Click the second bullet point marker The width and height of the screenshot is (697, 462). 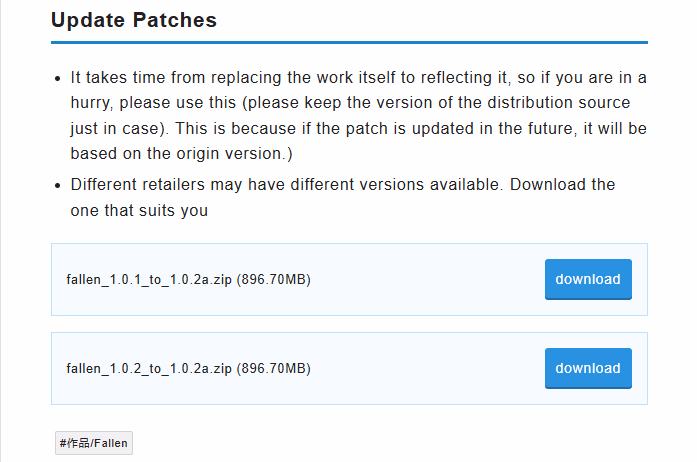pyautogui.click(x=55, y=185)
